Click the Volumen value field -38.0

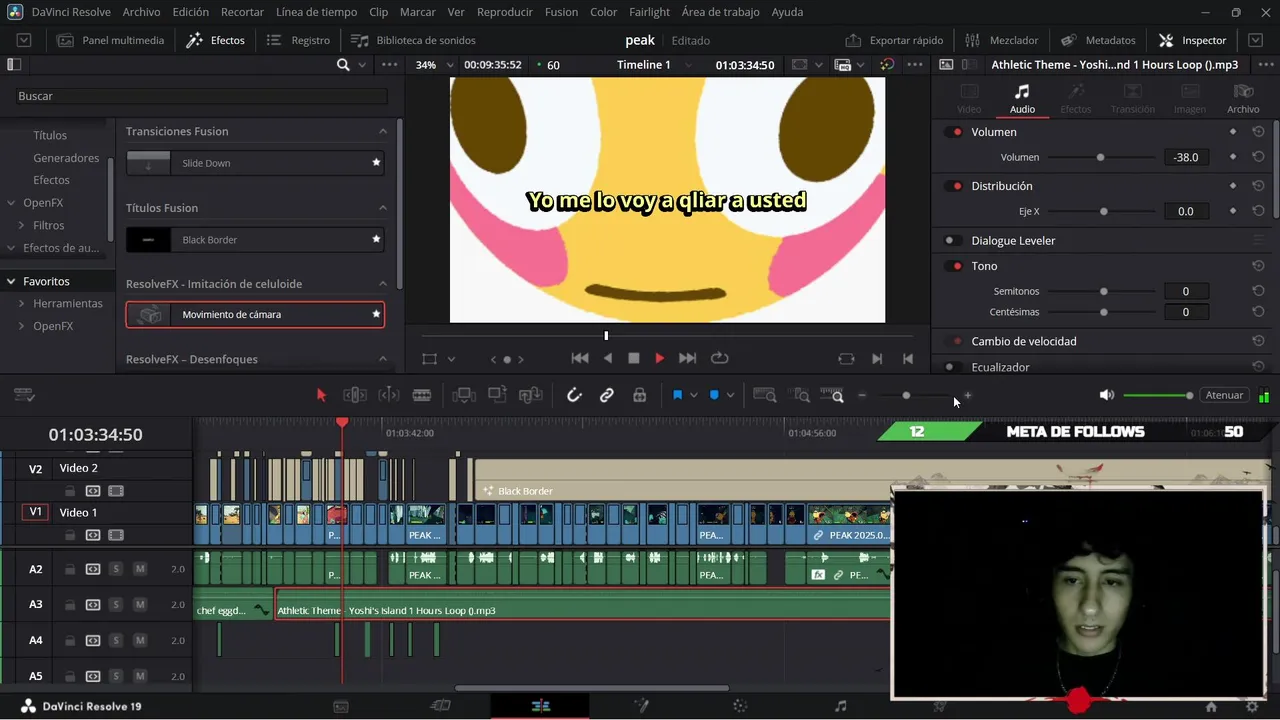click(x=1186, y=157)
